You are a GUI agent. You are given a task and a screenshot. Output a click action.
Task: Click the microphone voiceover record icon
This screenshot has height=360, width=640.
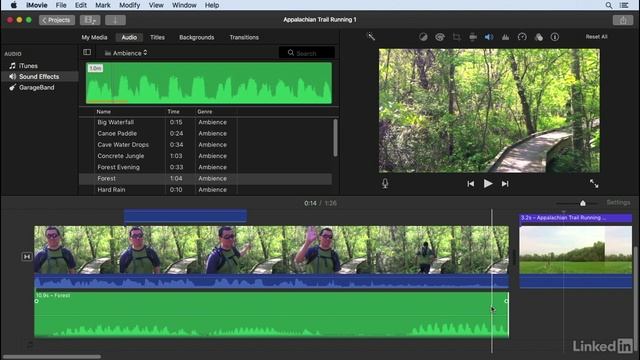pyautogui.click(x=385, y=184)
